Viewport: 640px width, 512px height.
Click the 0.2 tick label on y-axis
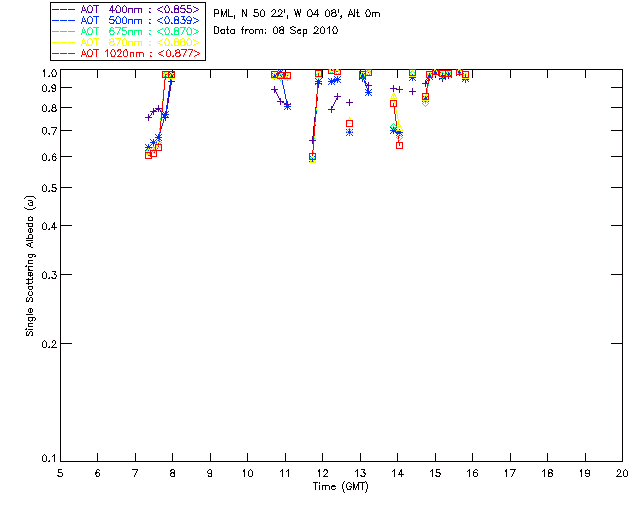49,344
